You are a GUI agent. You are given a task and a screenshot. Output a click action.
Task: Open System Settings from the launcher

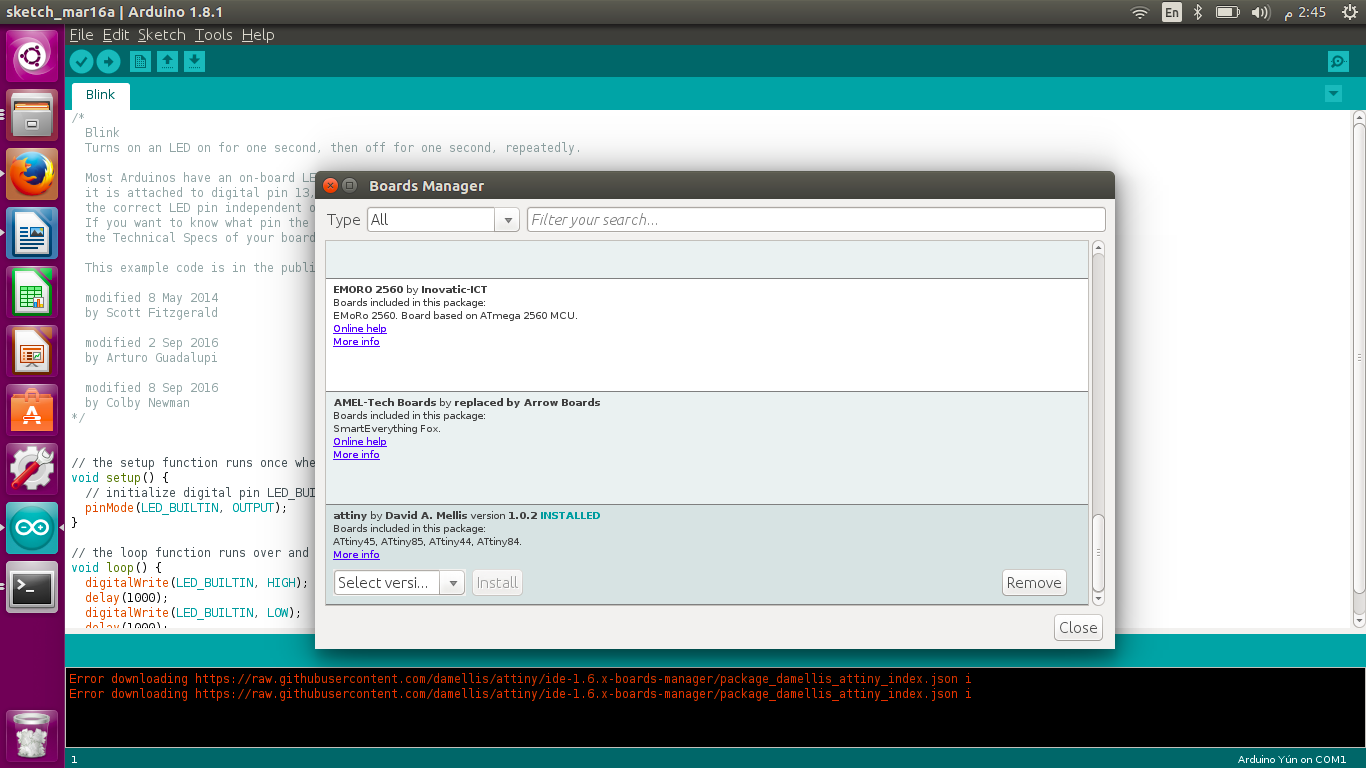[32, 469]
